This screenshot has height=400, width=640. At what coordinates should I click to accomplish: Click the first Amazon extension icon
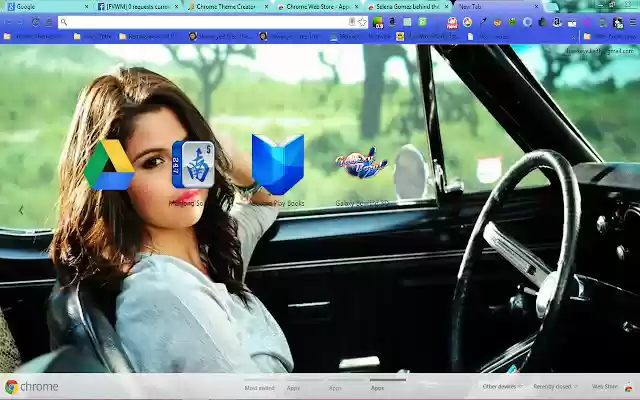click(392, 22)
